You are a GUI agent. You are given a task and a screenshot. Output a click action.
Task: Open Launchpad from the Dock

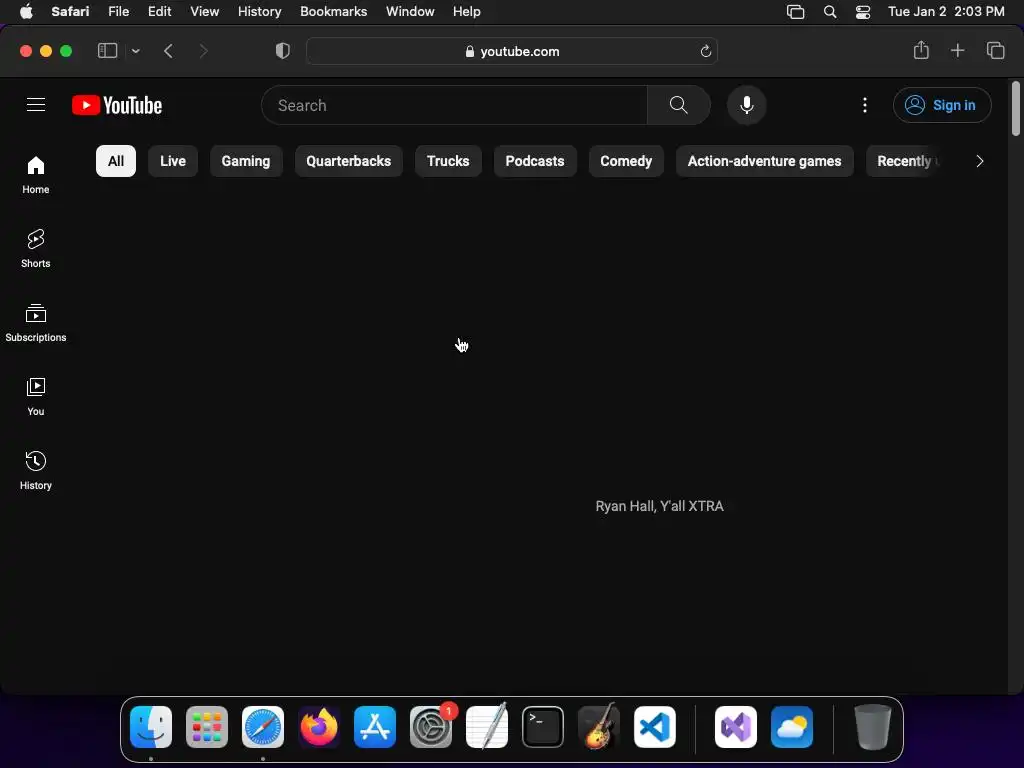(207, 727)
